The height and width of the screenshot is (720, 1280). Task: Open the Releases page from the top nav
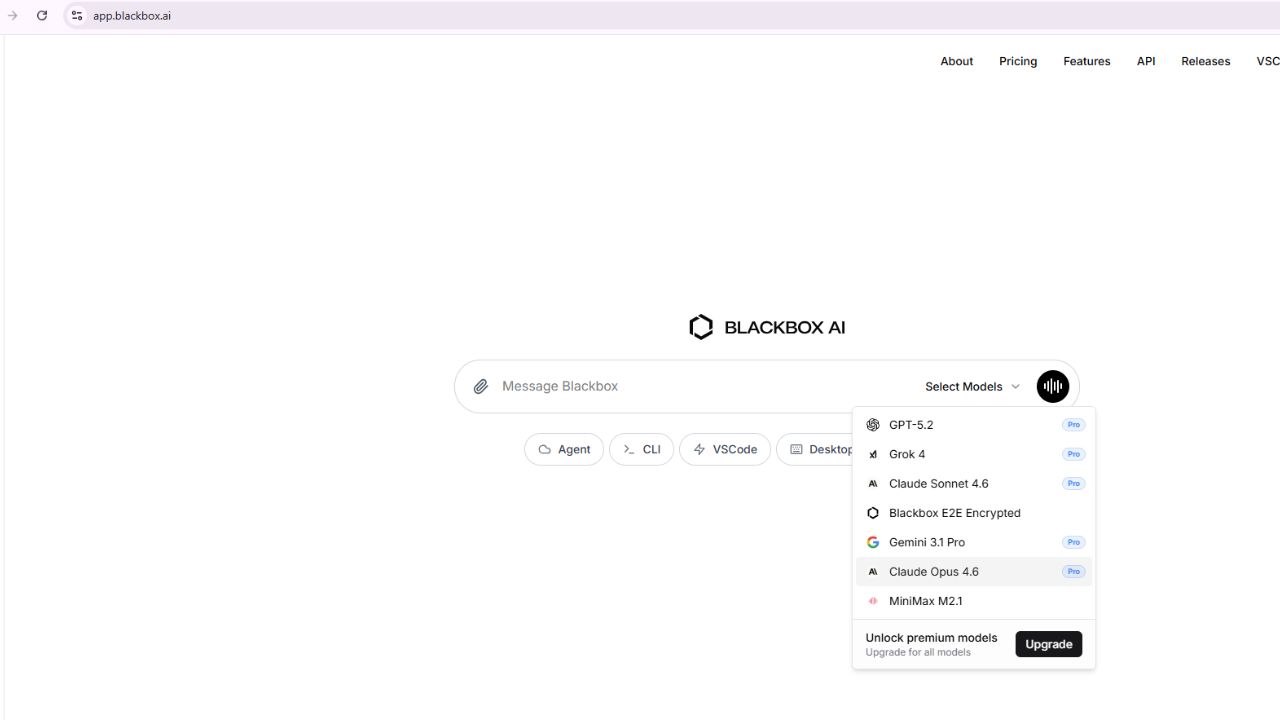pos(1205,61)
